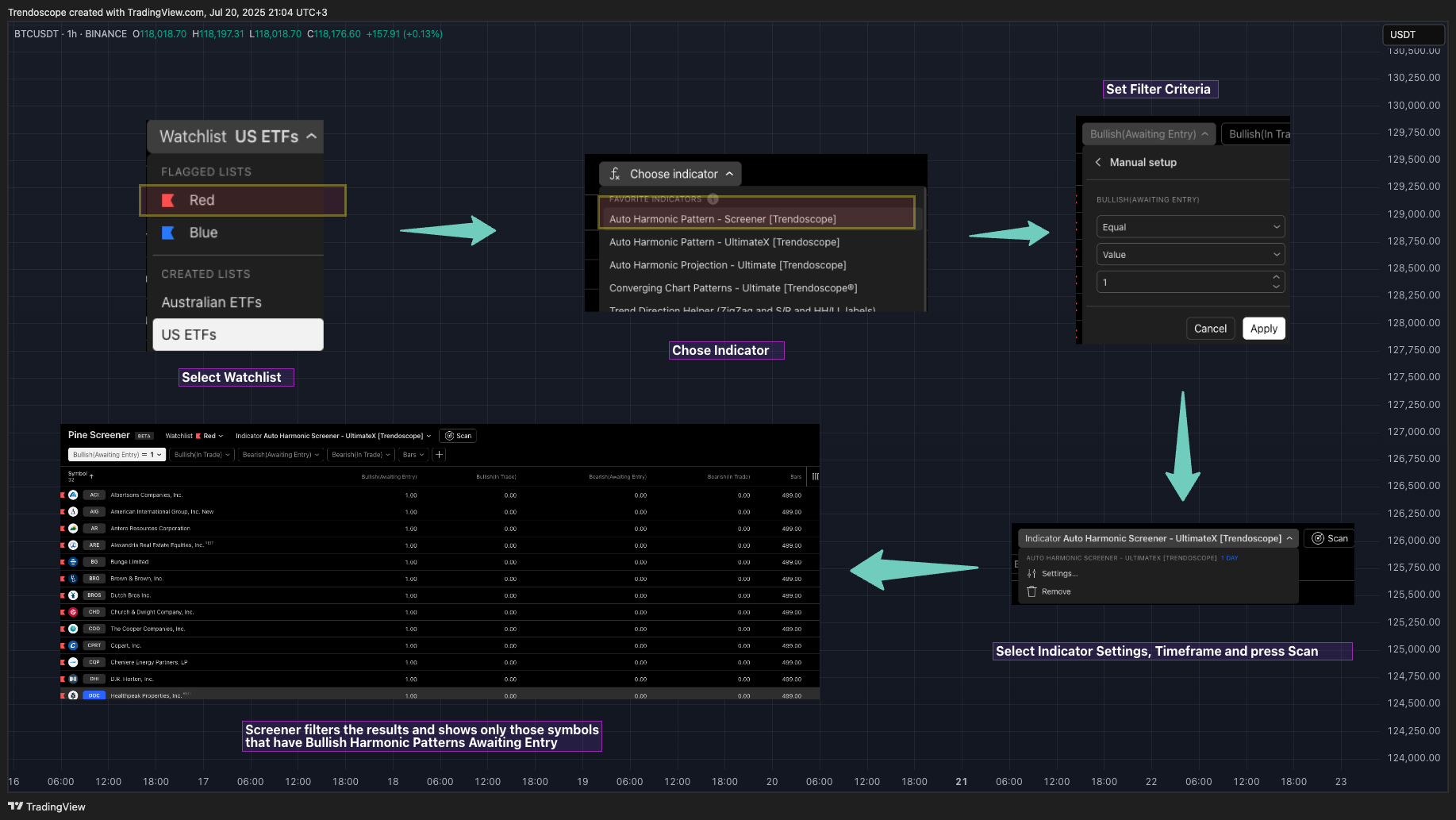The width and height of the screenshot is (1456, 820).
Task: Click the Bearish(In Trade) column header
Action: tap(728, 477)
